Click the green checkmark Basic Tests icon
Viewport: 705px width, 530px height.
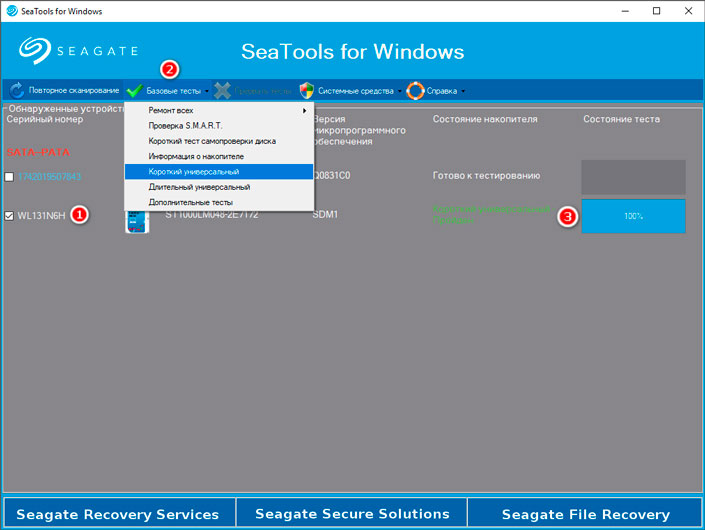point(134,90)
